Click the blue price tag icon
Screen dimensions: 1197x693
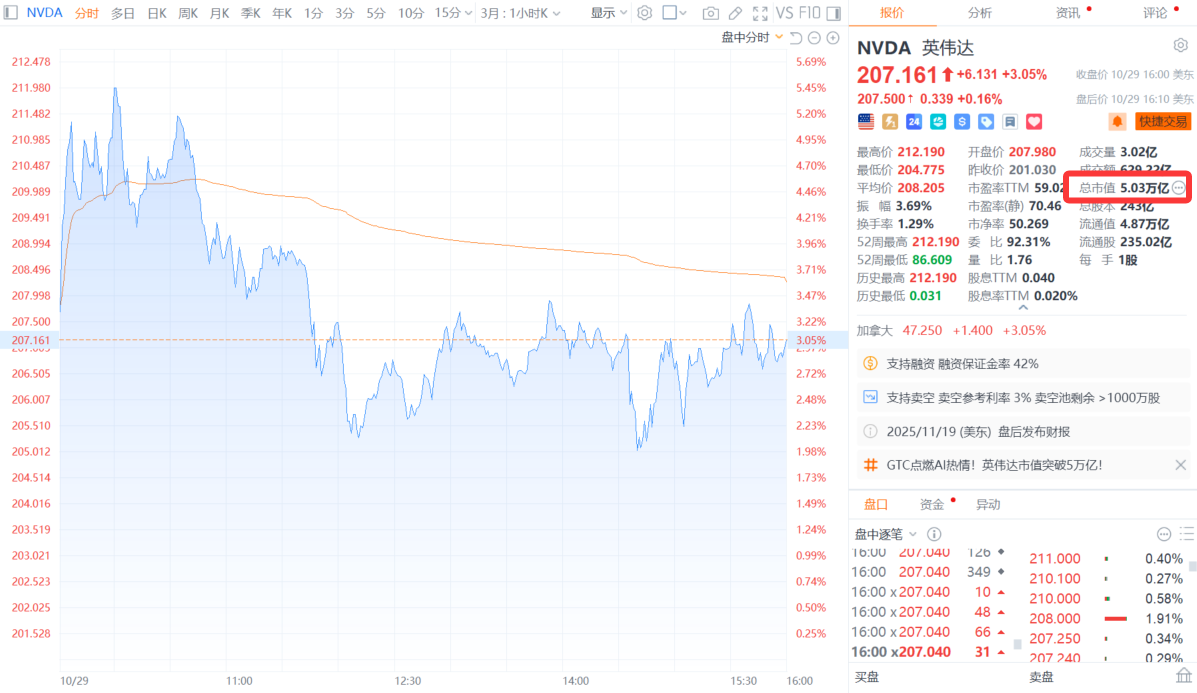(x=986, y=121)
